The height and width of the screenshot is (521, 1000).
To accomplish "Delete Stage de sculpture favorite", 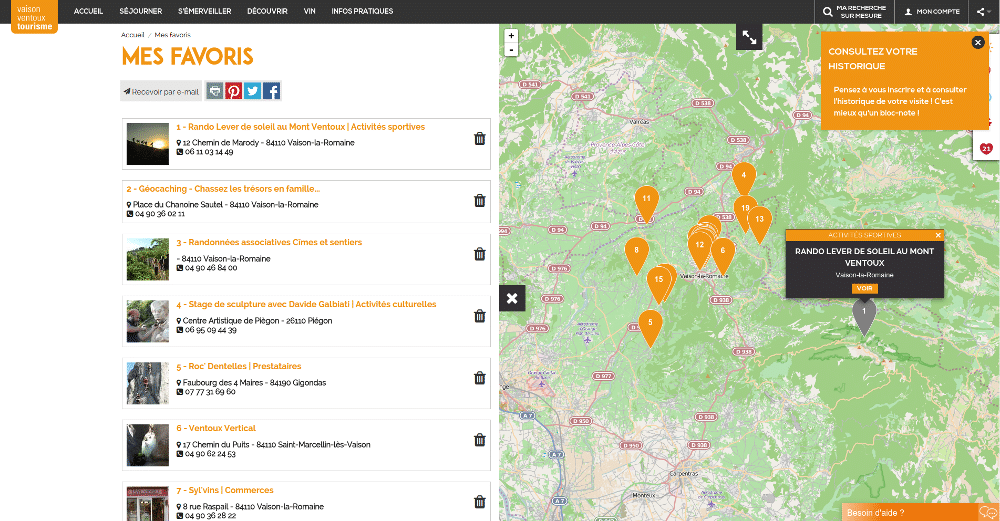I will coord(480,316).
